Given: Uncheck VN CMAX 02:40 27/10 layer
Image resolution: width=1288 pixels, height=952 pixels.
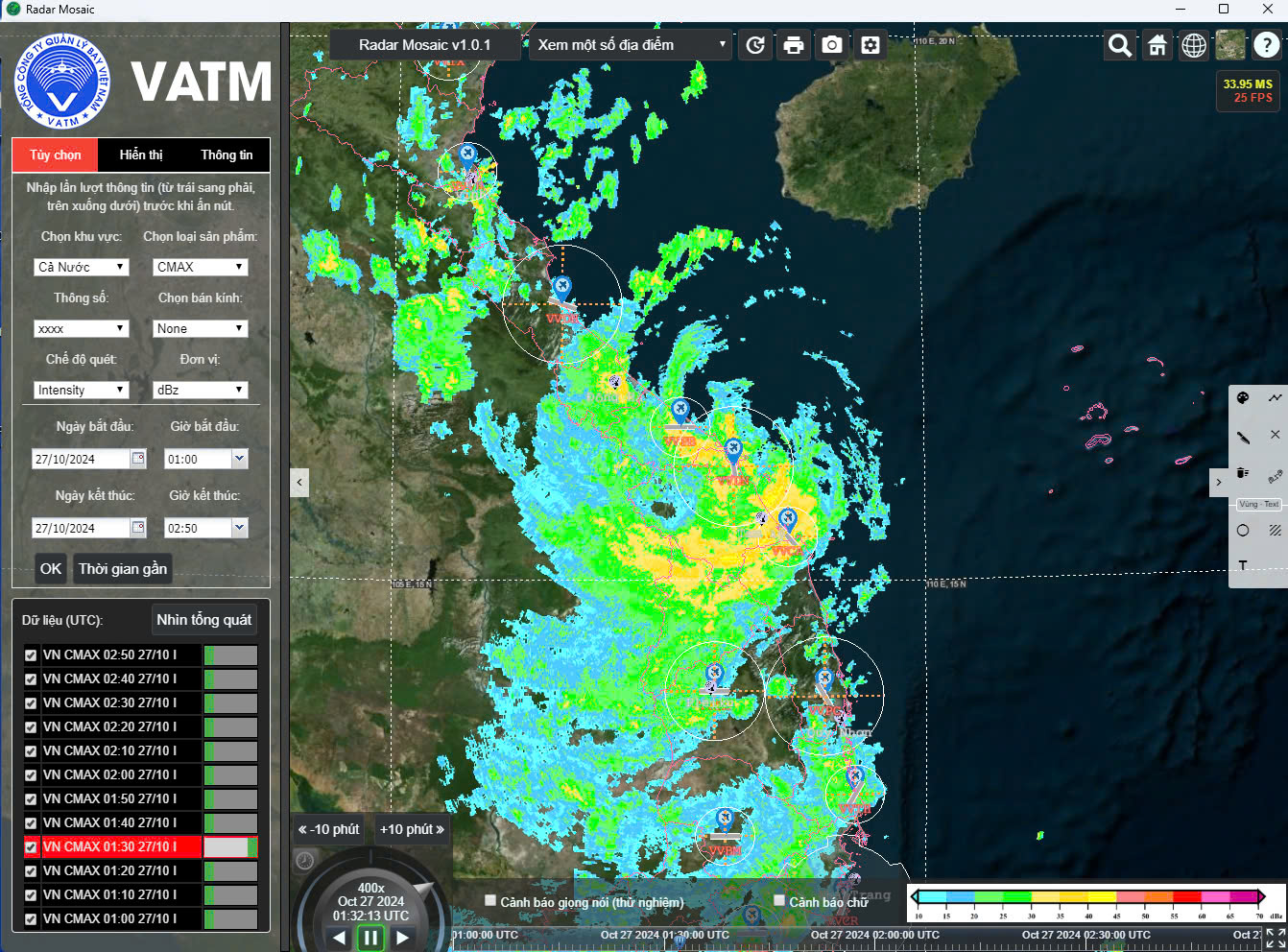Looking at the screenshot, I should (31, 679).
